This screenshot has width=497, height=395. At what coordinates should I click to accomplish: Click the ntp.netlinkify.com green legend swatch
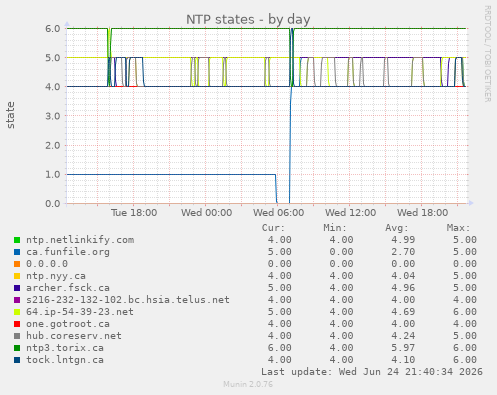point(17,240)
